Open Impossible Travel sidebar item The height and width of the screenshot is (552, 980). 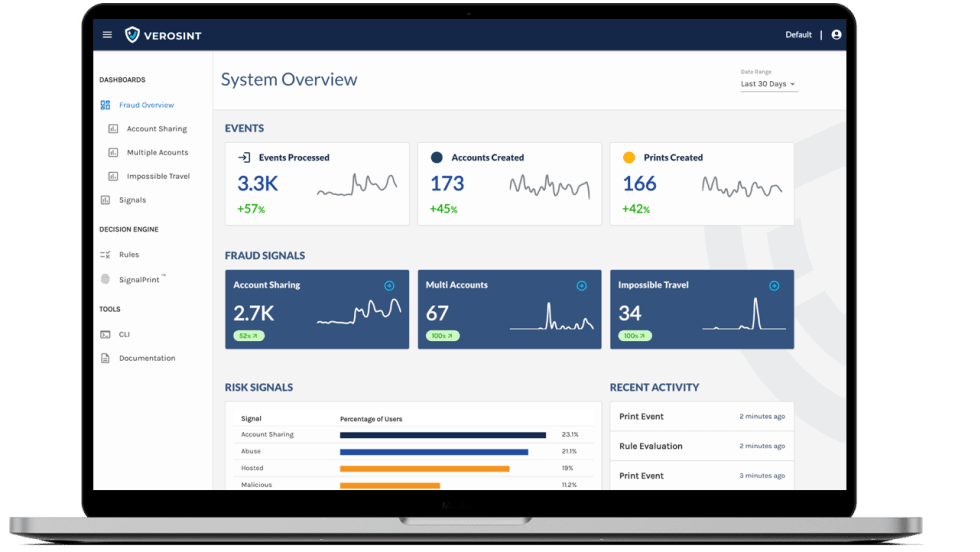(x=158, y=177)
